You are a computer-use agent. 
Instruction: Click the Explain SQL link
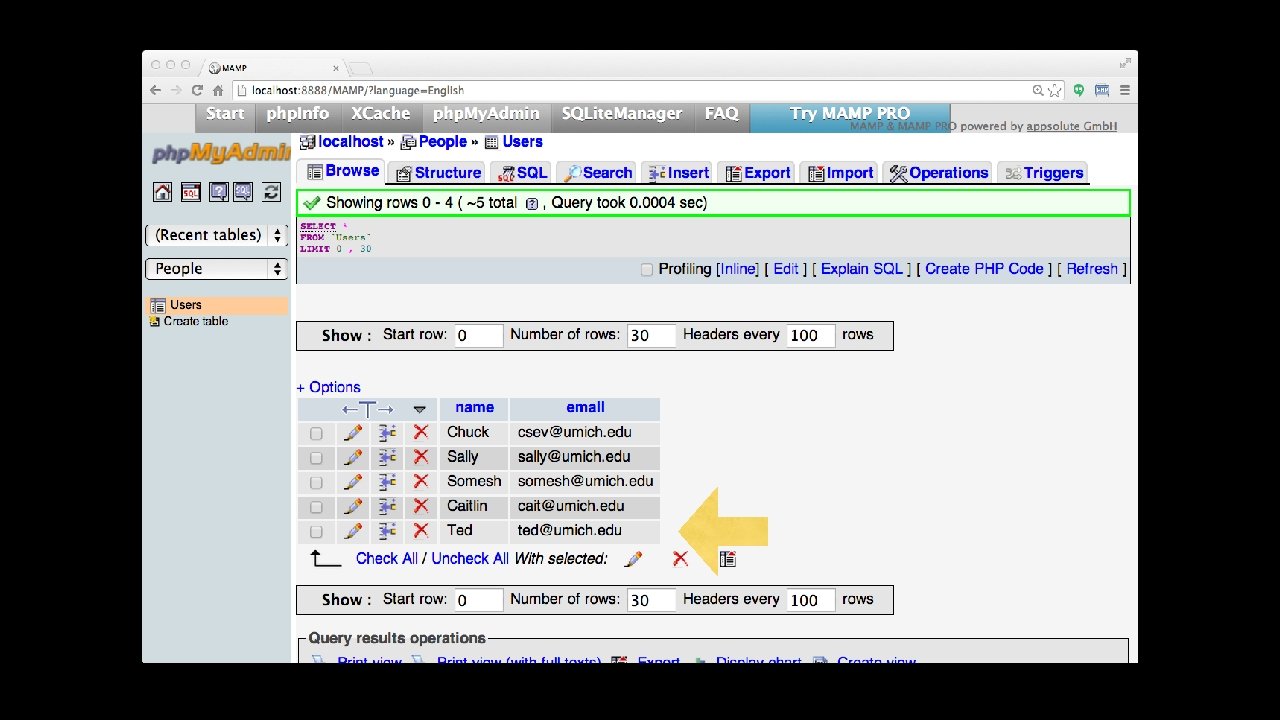click(x=861, y=269)
